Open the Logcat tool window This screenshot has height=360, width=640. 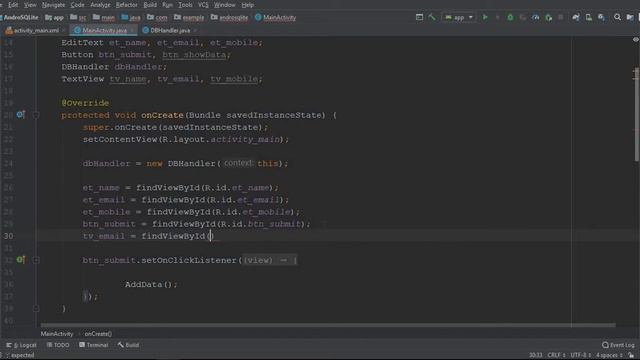(x=21, y=345)
